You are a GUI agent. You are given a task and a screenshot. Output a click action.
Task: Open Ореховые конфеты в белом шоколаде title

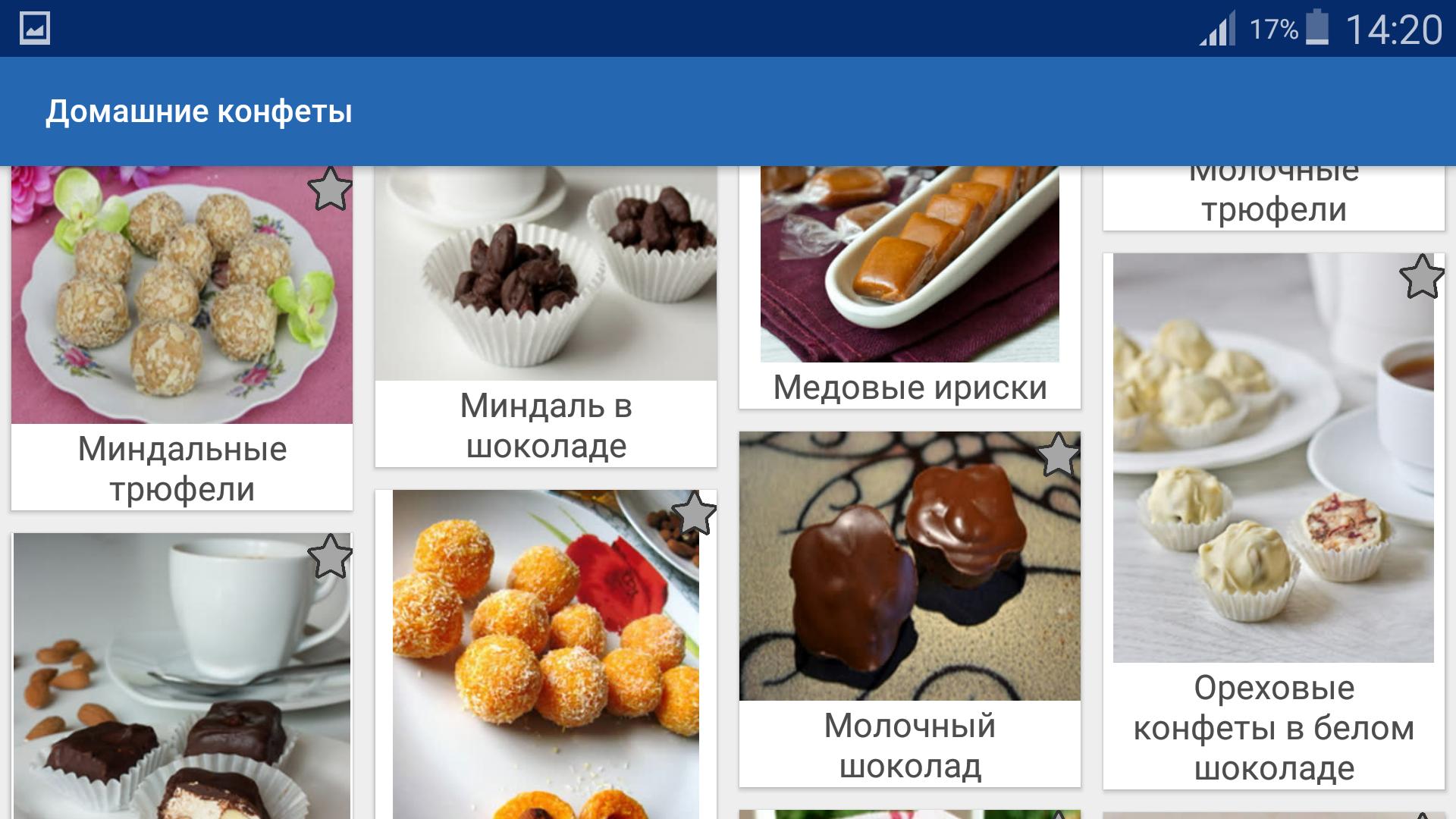point(1274,728)
